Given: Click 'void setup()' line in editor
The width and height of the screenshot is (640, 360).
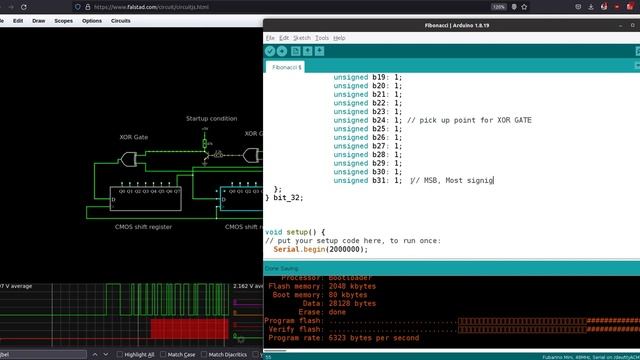Looking at the screenshot, I should coord(295,232).
